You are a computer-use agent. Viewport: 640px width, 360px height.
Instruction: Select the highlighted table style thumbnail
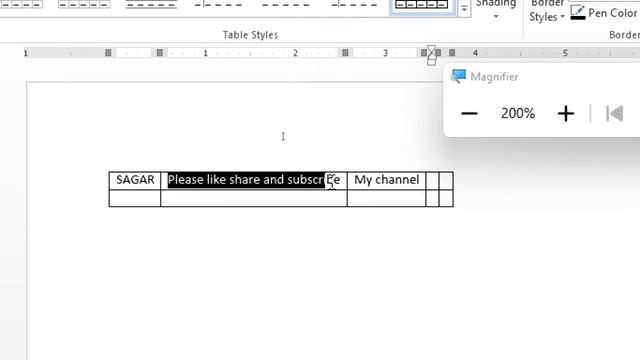422,7
